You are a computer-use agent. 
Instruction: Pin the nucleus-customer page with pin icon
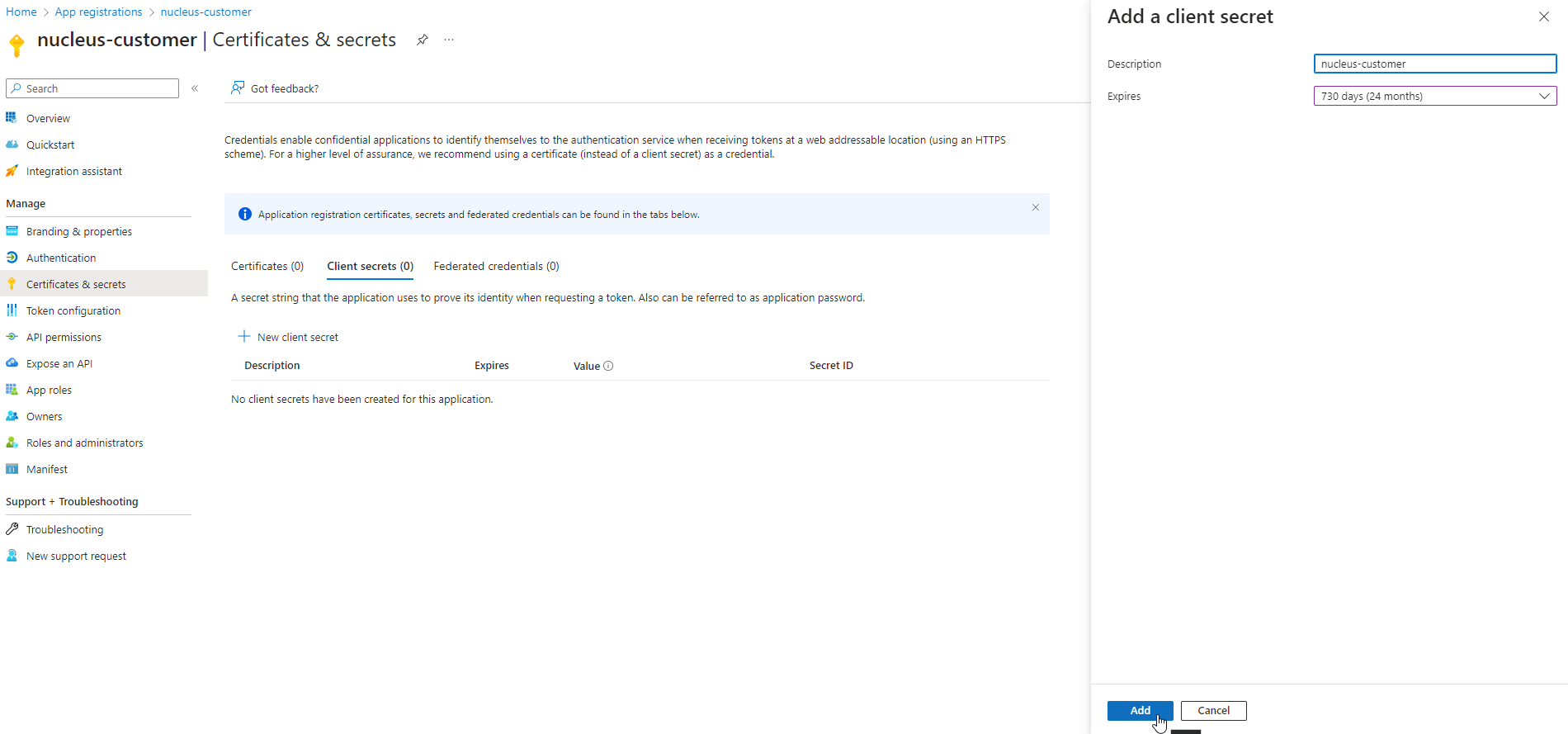click(423, 40)
